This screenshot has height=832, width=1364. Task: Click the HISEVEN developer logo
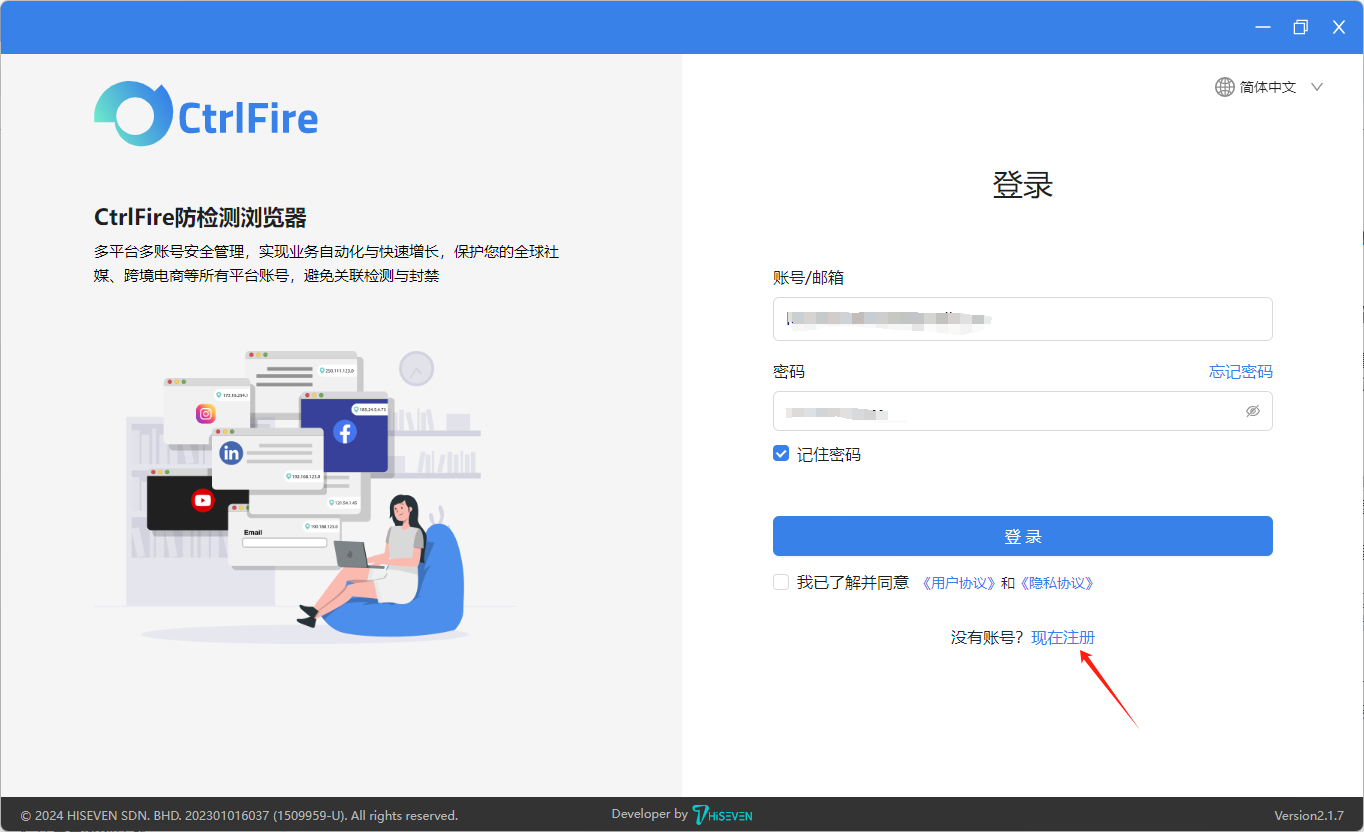(722, 815)
